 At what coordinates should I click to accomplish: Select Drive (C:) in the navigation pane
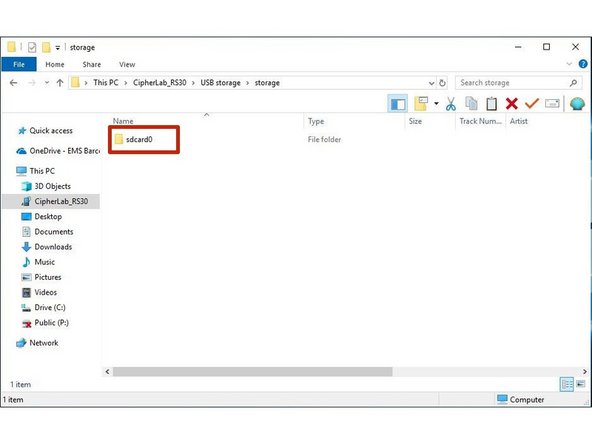pyautogui.click(x=43, y=307)
